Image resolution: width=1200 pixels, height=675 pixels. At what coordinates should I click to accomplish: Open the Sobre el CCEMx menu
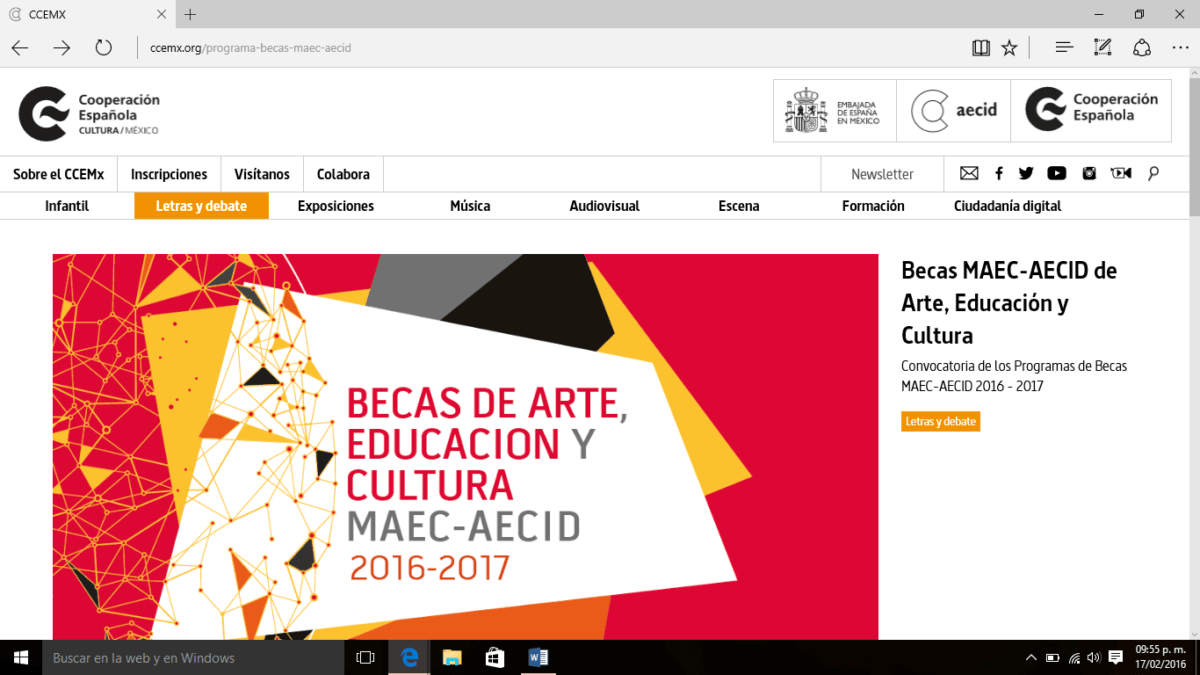point(58,174)
